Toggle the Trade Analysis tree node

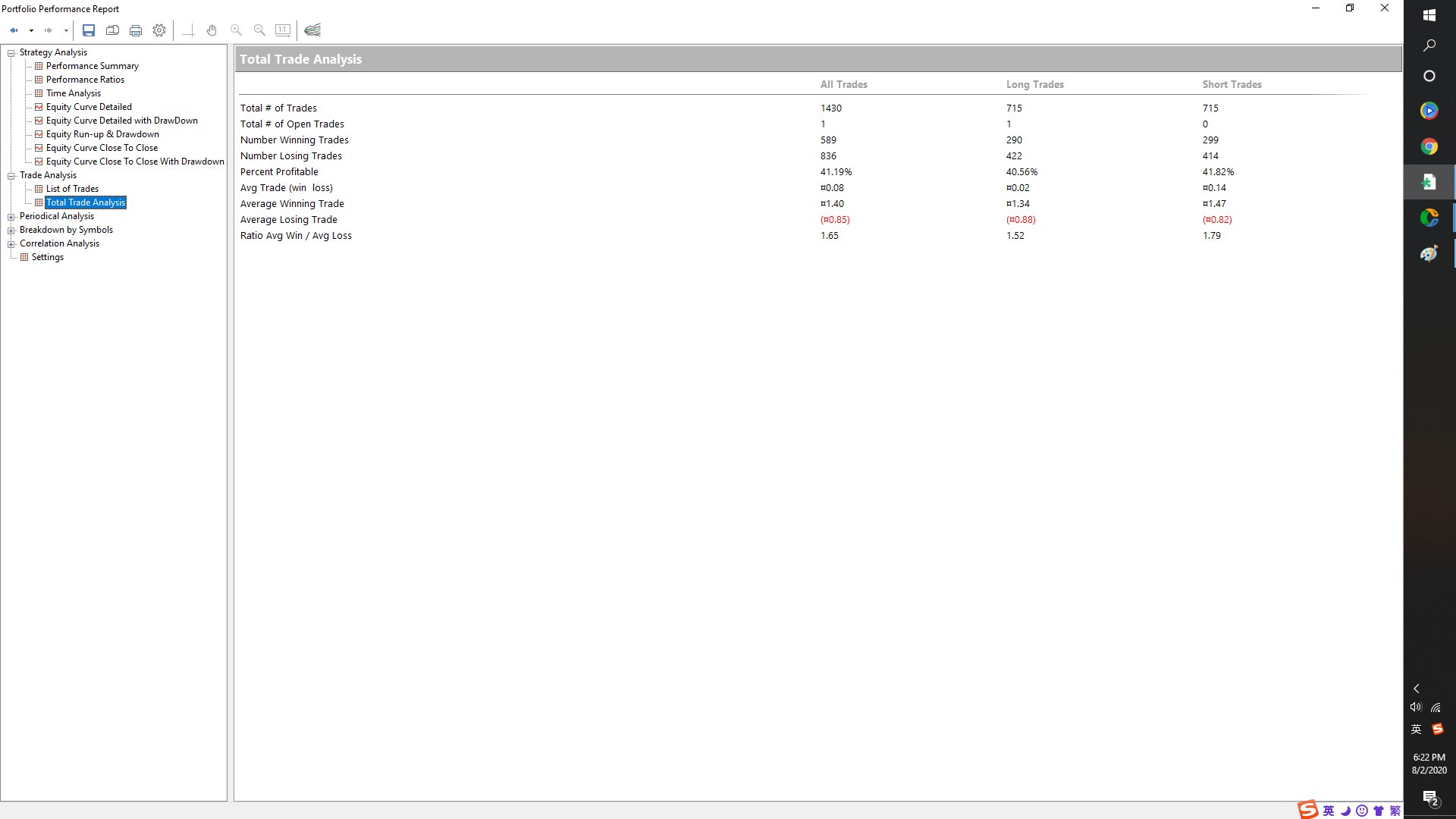10,175
